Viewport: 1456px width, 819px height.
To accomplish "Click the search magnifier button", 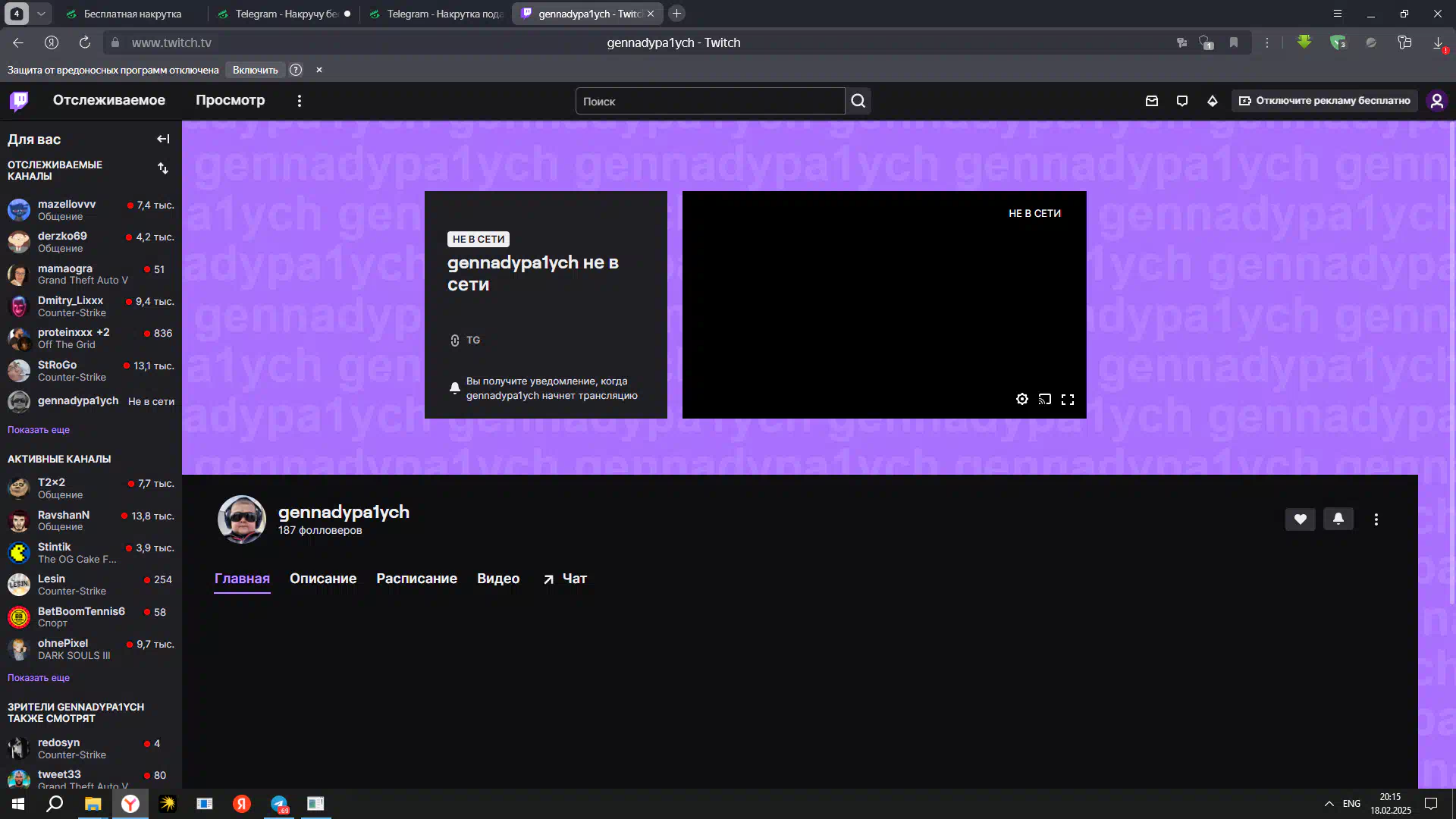I will [858, 101].
